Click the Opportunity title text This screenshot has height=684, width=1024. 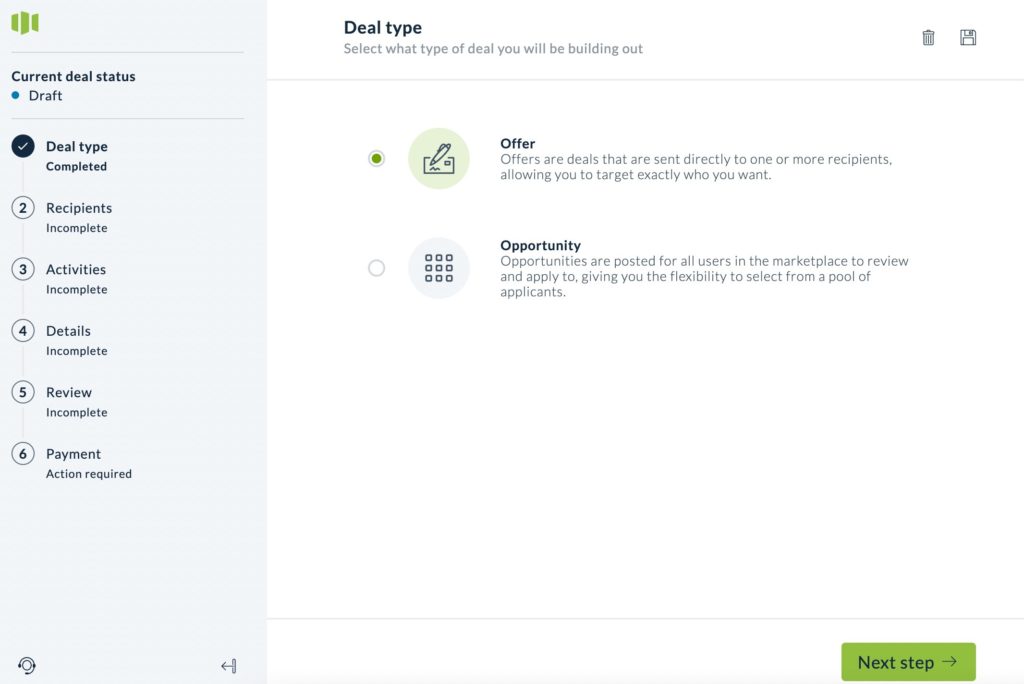click(x=540, y=245)
